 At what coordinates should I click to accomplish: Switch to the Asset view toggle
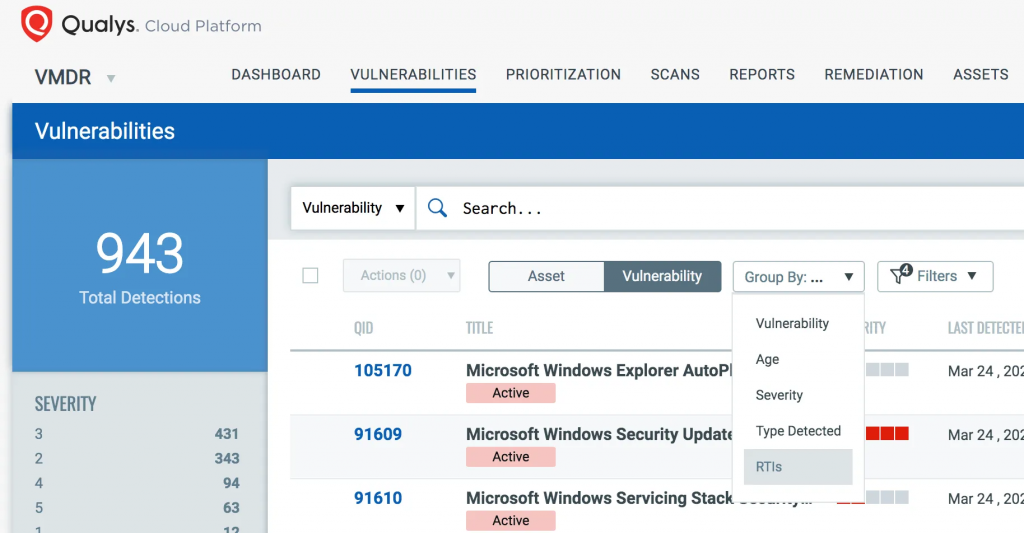pos(546,276)
